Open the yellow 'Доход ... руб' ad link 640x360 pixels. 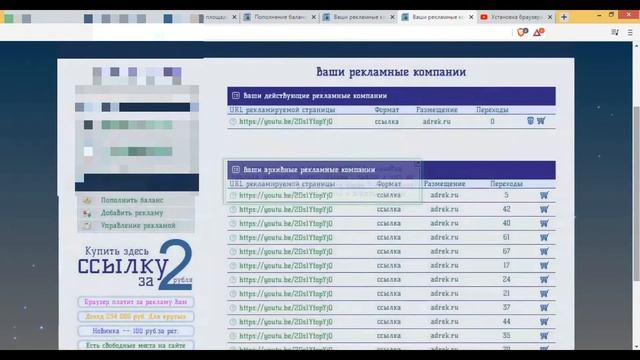[136, 317]
